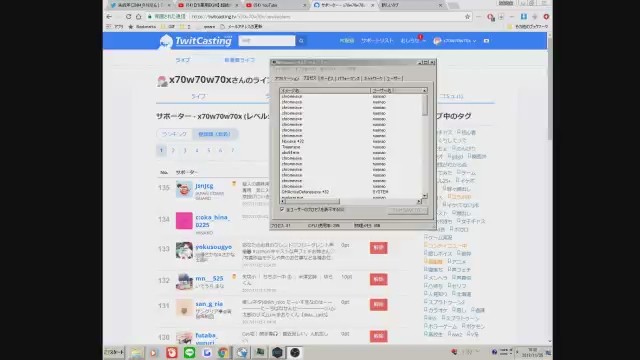
Task: Go to page 2 of supporters list
Action: tap(173, 150)
